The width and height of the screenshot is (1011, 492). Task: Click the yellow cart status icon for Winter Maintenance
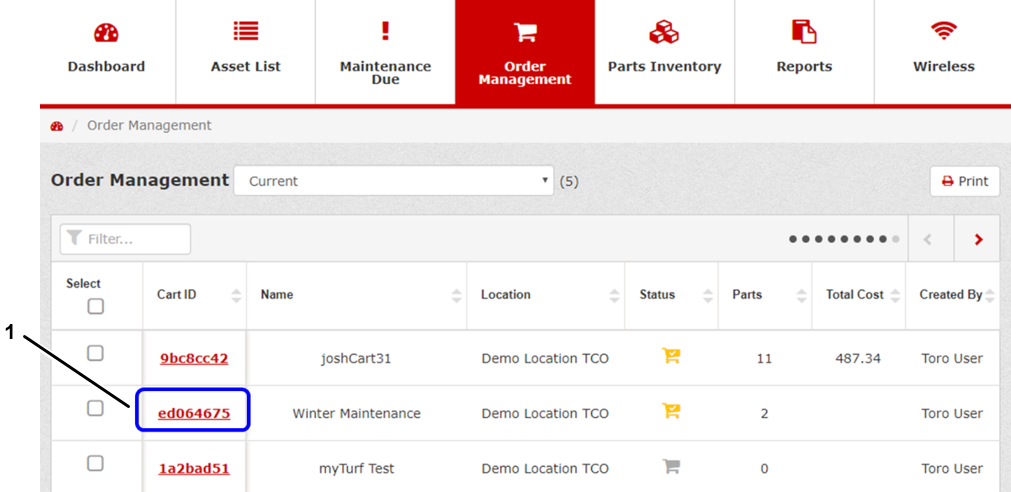[671, 412]
